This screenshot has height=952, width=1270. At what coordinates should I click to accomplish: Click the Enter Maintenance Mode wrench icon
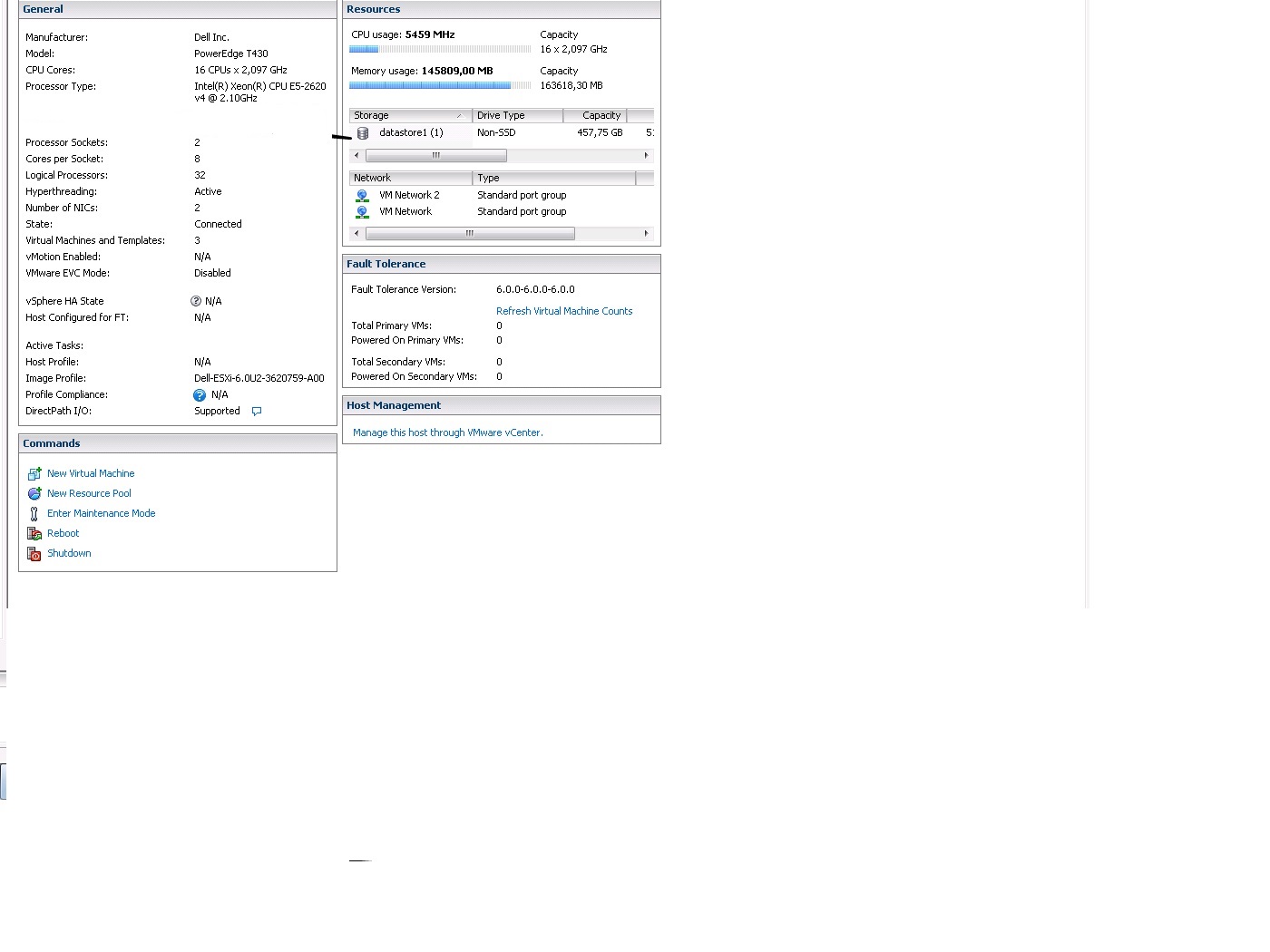click(x=34, y=513)
